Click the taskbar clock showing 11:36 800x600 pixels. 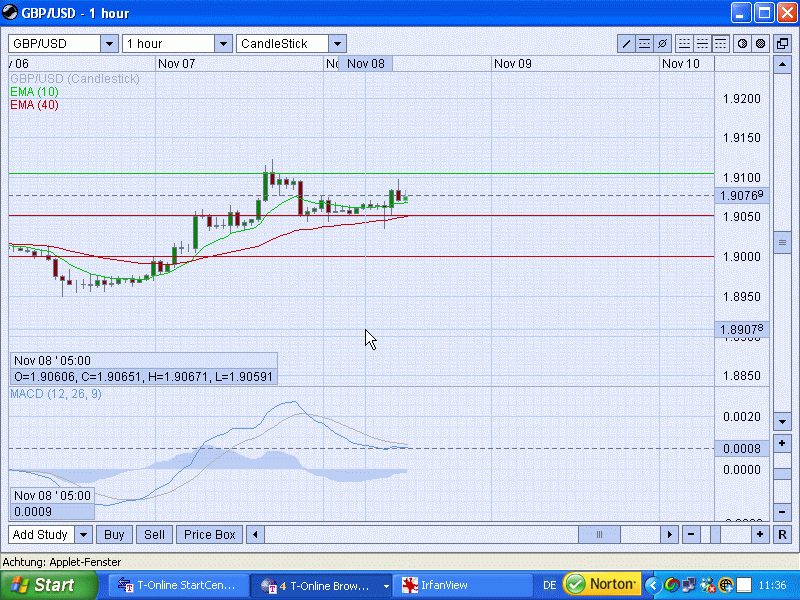772,585
